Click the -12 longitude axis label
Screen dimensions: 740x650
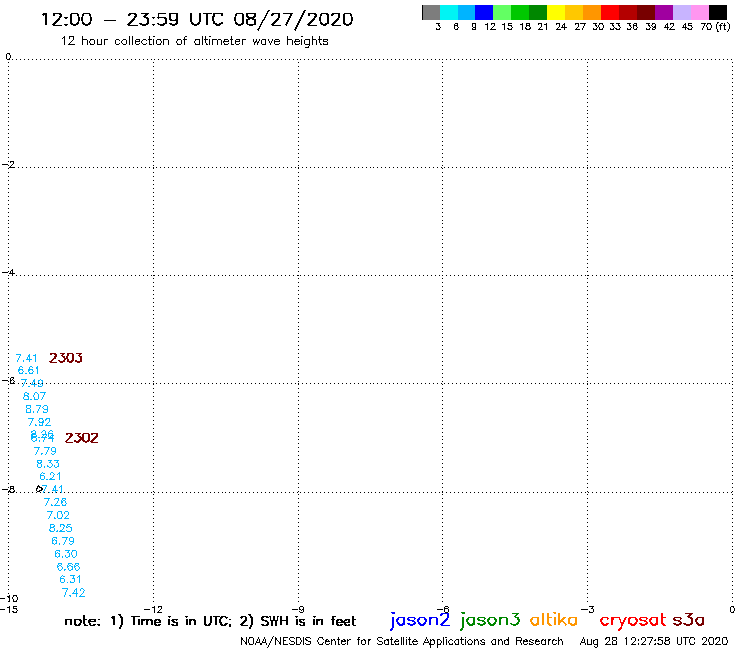[x=153, y=609]
